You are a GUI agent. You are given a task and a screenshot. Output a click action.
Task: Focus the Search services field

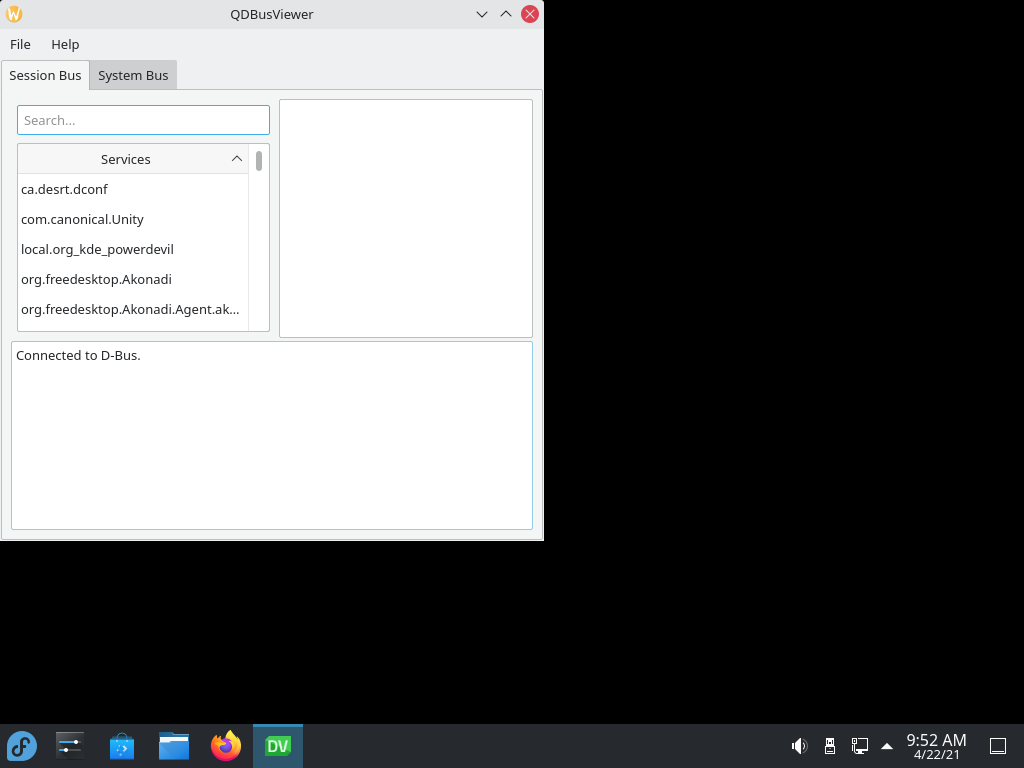pos(143,120)
